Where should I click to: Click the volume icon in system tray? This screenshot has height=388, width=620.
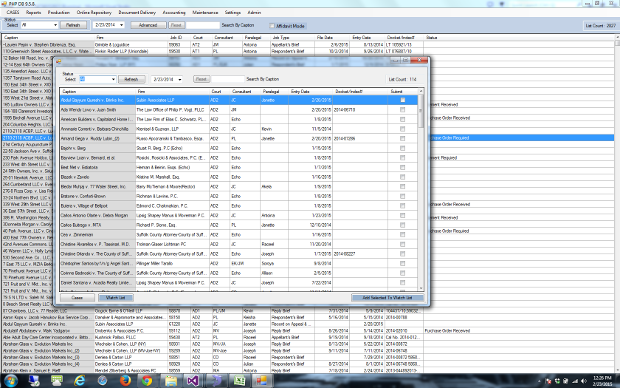584,381
